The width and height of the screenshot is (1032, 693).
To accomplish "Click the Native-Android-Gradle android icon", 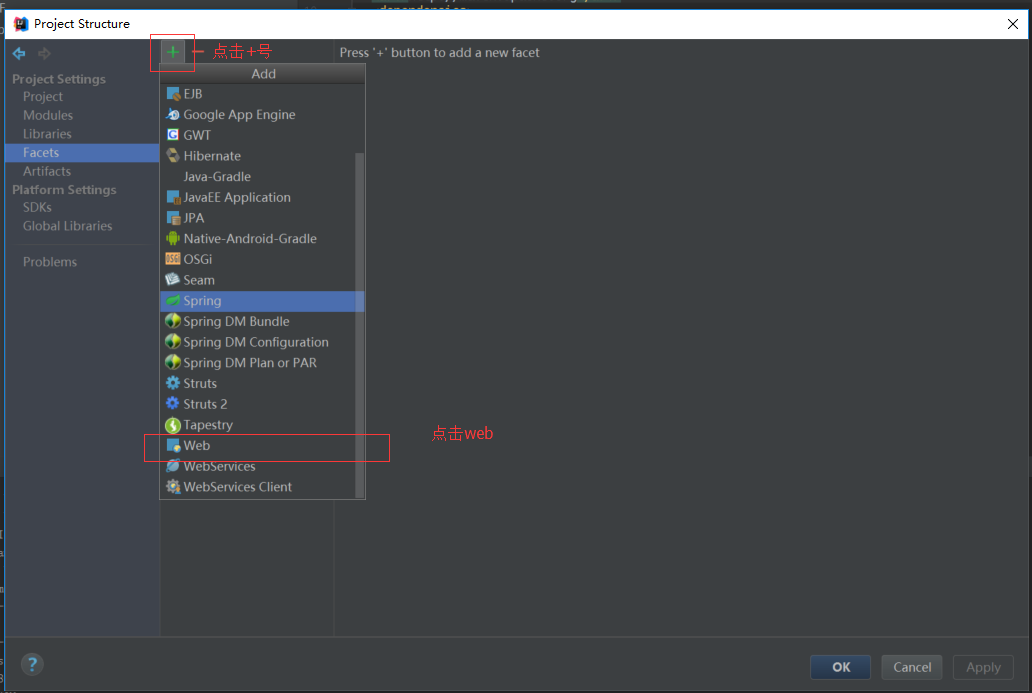I will [x=173, y=238].
